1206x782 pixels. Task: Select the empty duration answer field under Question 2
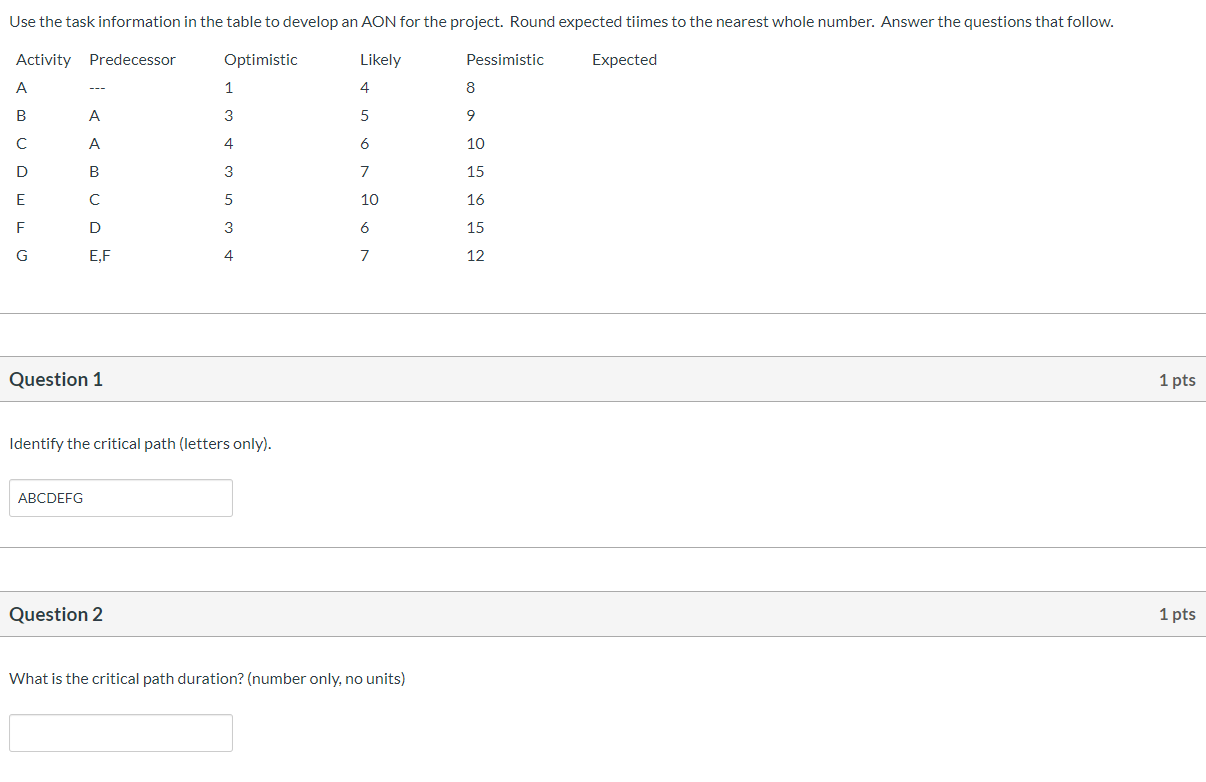(x=120, y=732)
